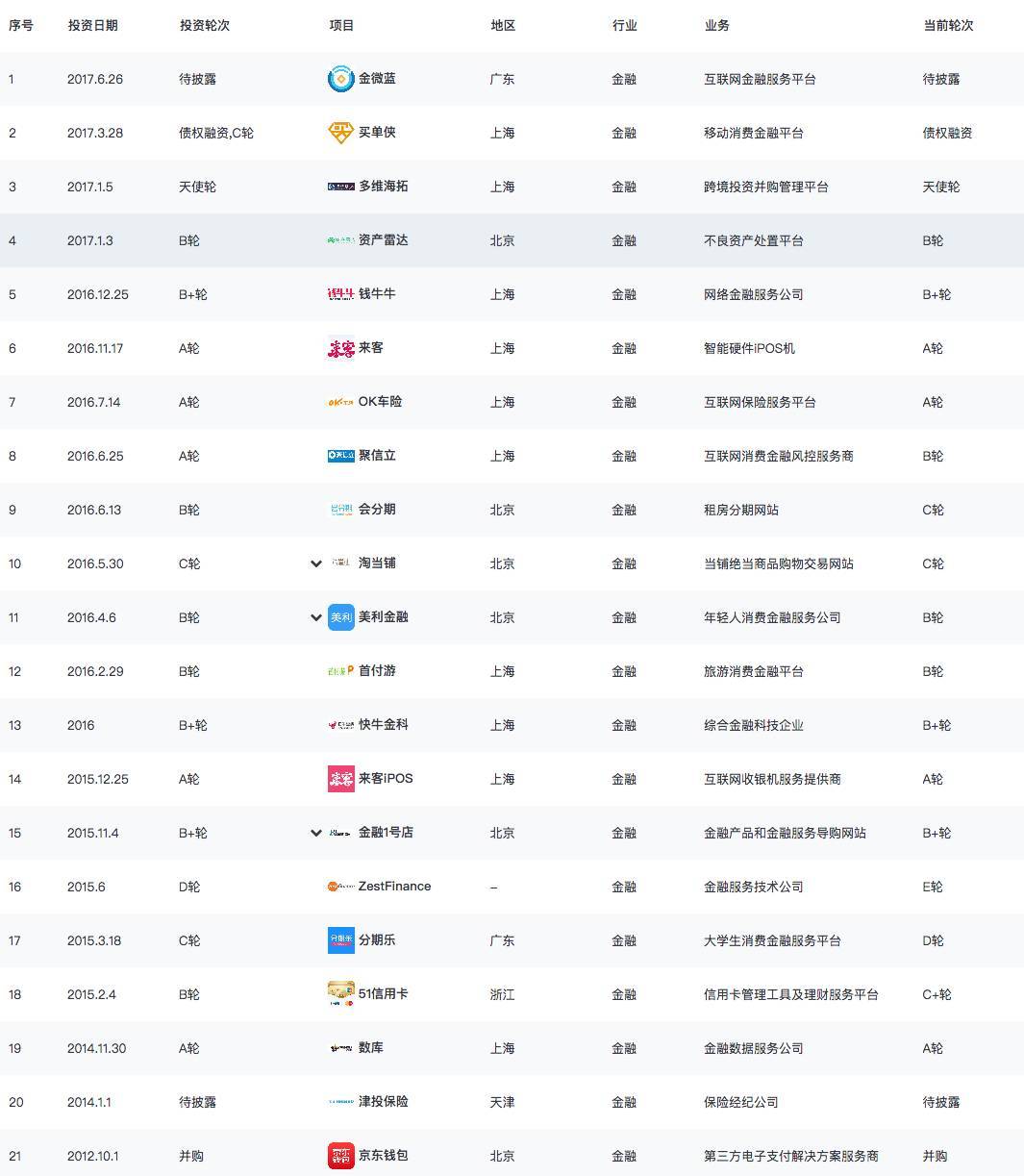Click the 金微蓝 company logo icon

341,79
